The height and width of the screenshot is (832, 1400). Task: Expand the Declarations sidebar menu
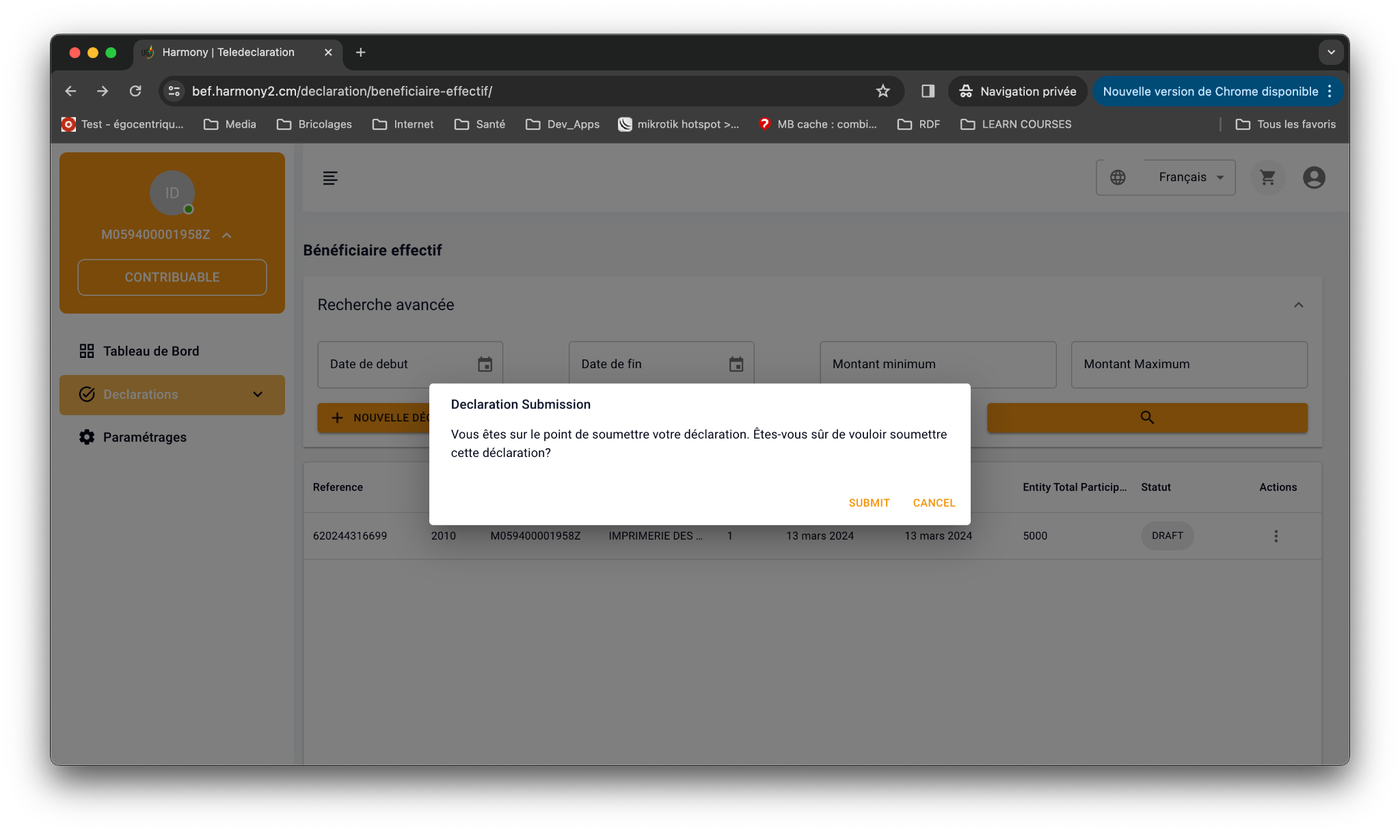pyautogui.click(x=172, y=394)
